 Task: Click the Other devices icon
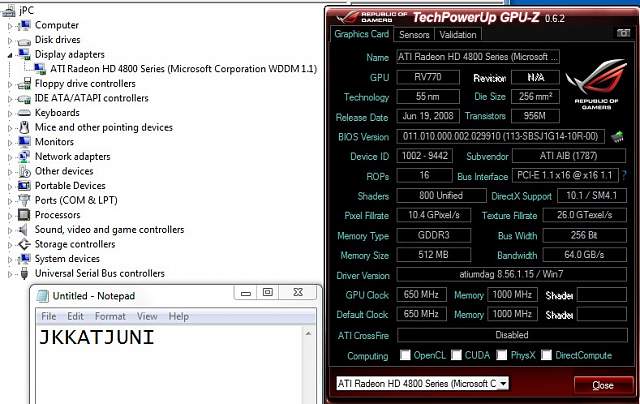click(x=24, y=171)
